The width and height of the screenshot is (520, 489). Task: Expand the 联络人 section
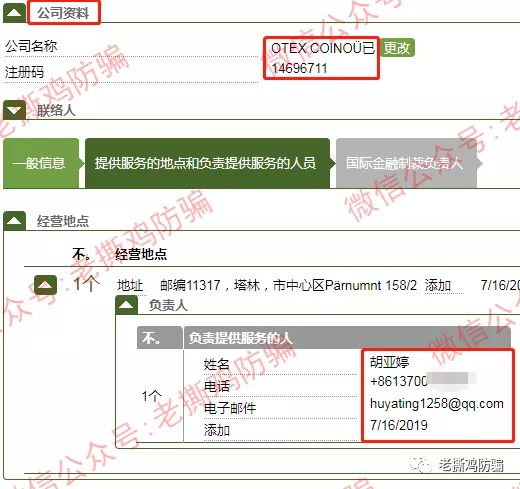pyautogui.click(x=14, y=110)
